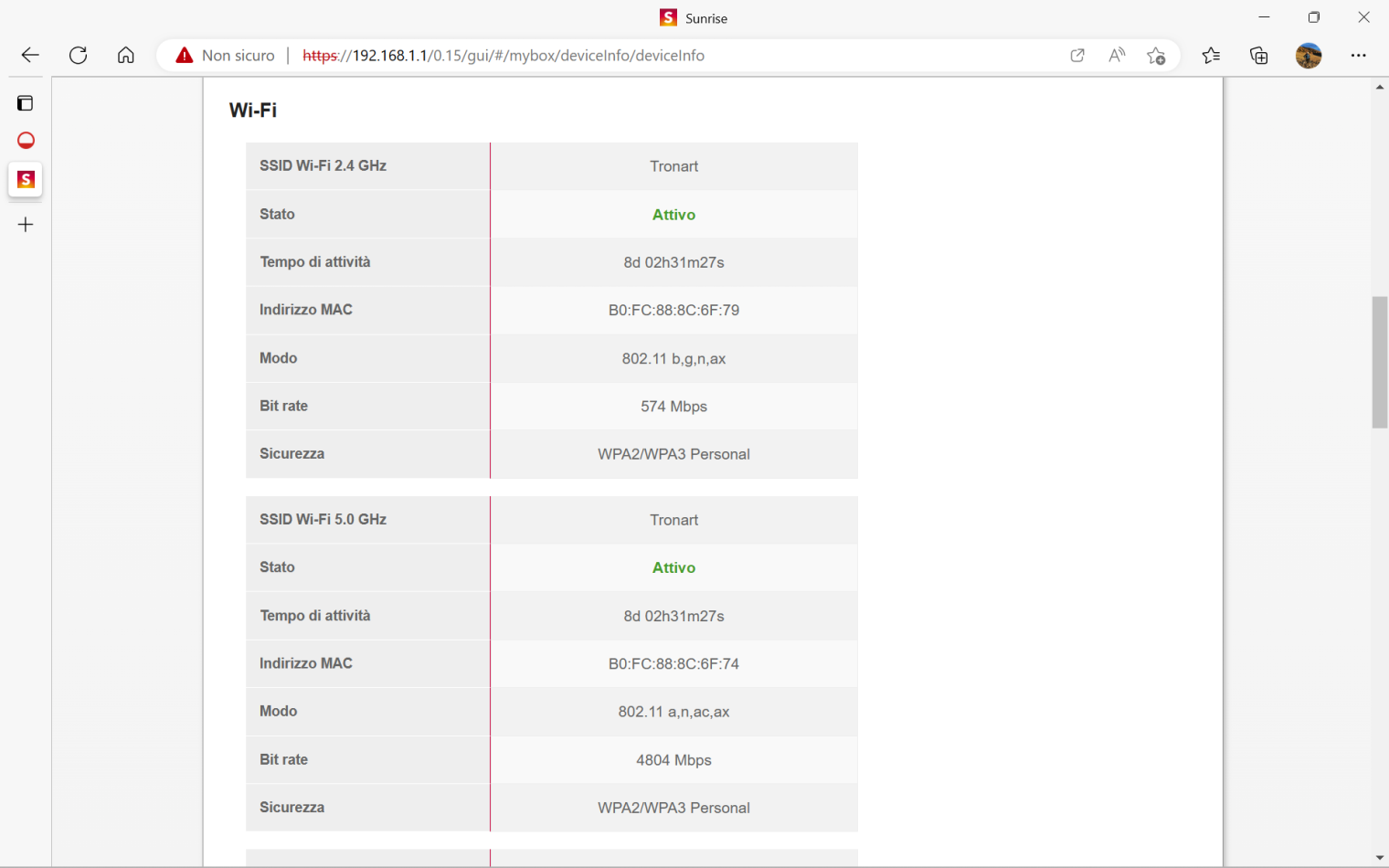
Task: Open page in external app icon
Action: click(1077, 56)
